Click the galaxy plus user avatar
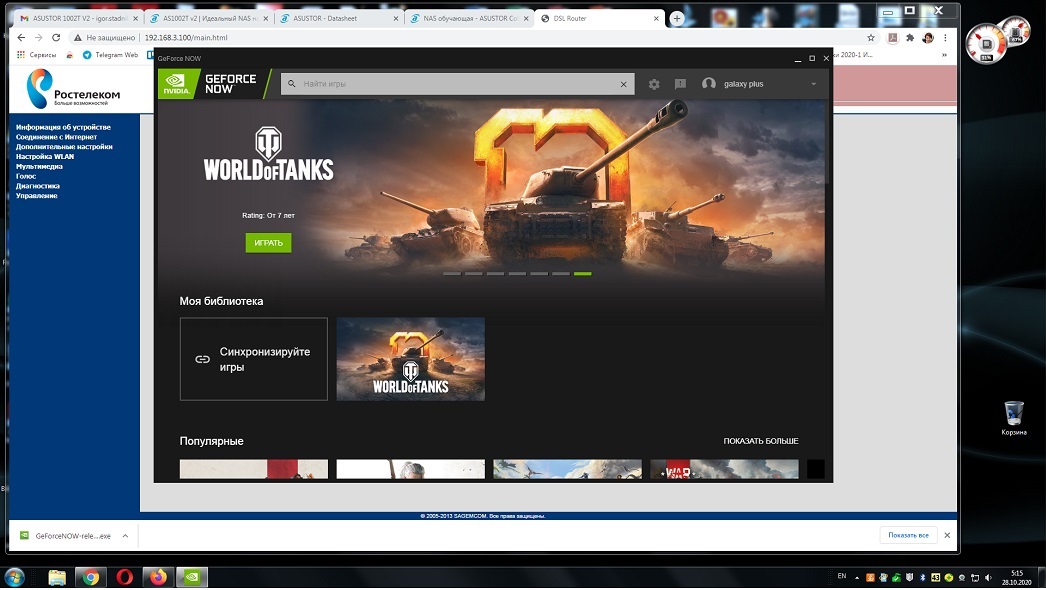The height and width of the screenshot is (590, 1046). click(x=708, y=83)
